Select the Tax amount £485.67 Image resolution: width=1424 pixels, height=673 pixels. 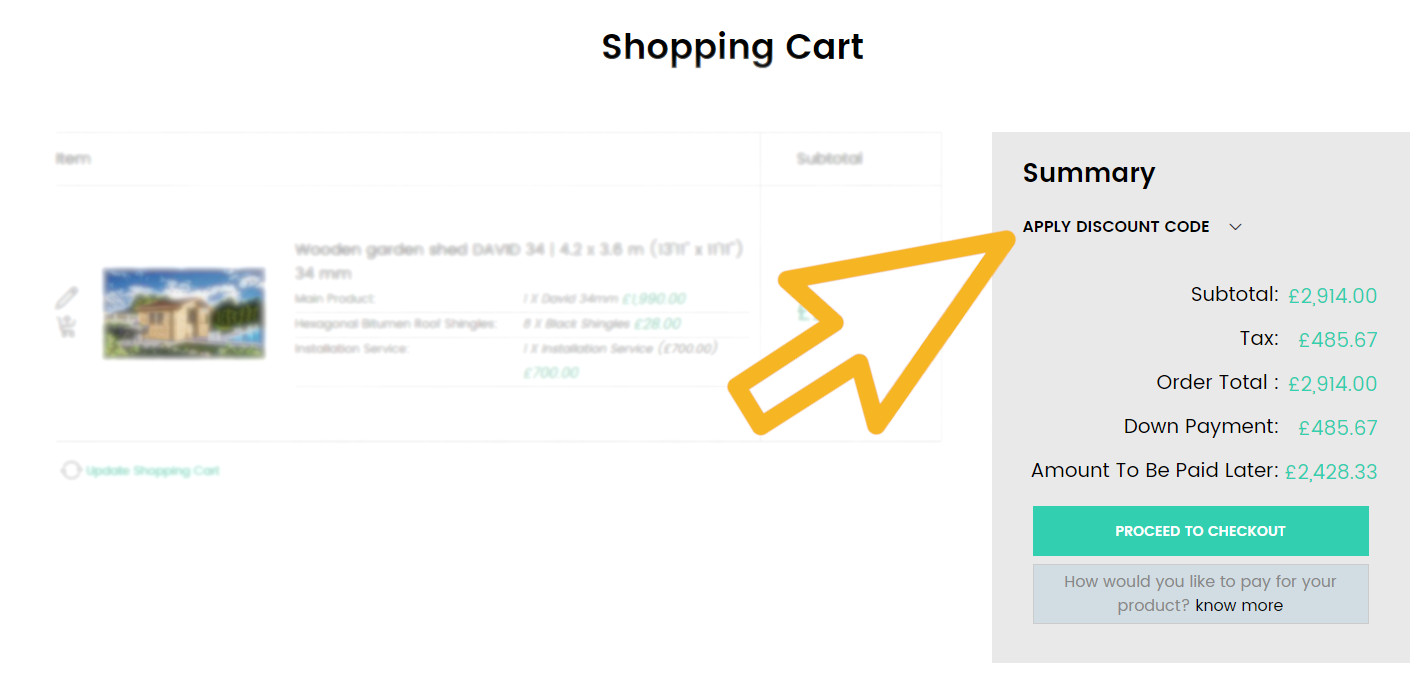(1338, 340)
